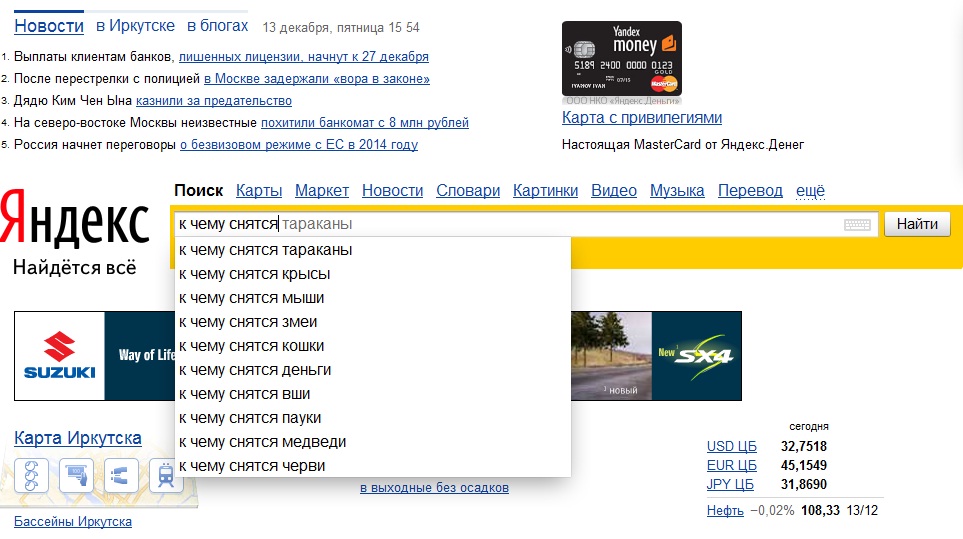Choose suggestion 'к чему снятся змеи'
Viewport: 963px width, 539px height.
click(x=248, y=322)
